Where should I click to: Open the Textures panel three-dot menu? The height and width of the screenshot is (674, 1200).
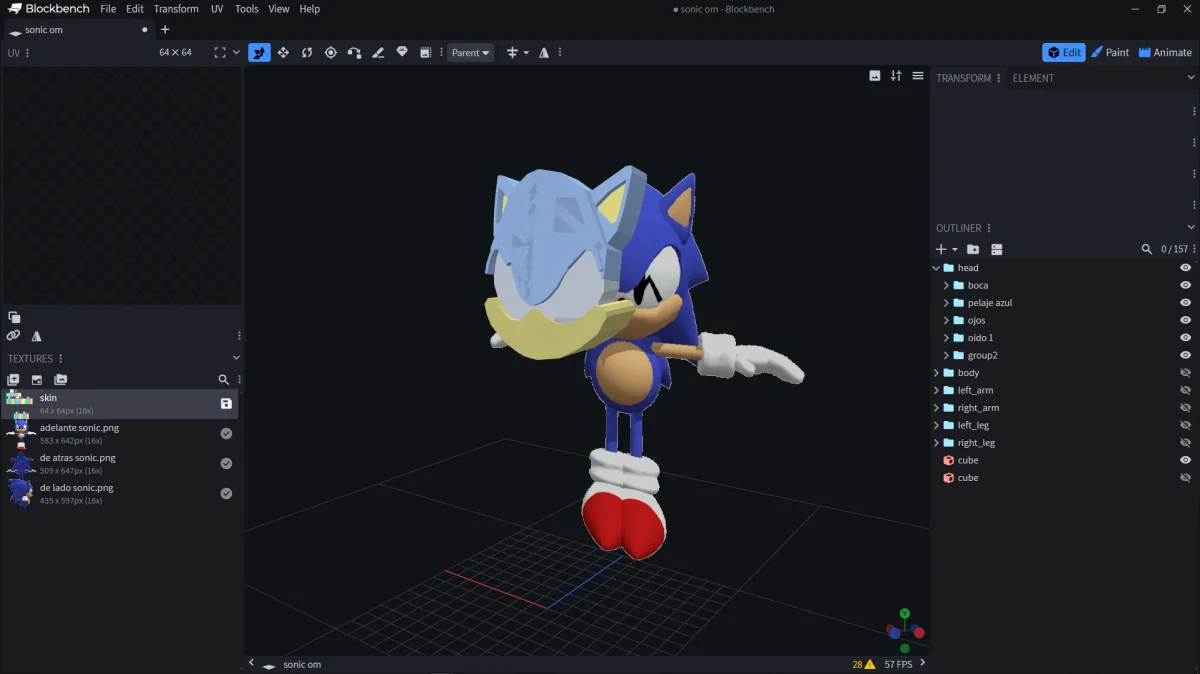pyautogui.click(x=61, y=358)
